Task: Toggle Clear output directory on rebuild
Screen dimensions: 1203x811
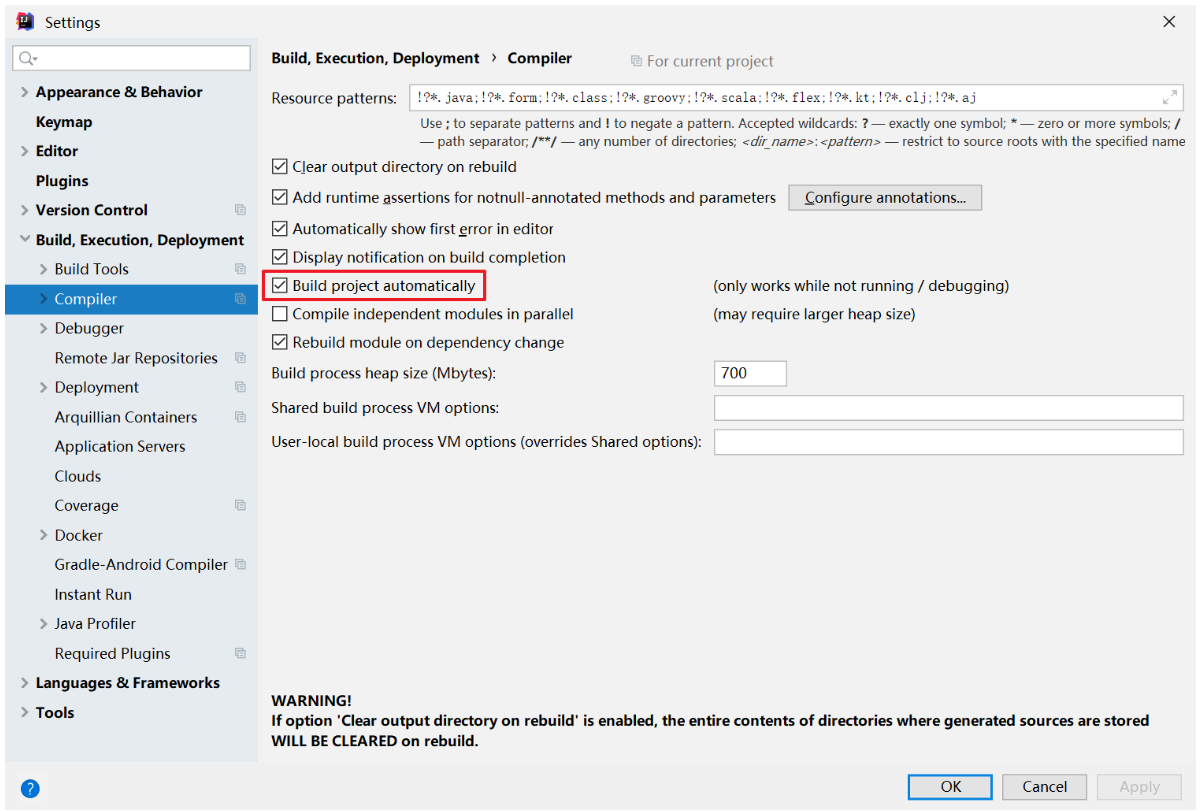Action: click(280, 167)
